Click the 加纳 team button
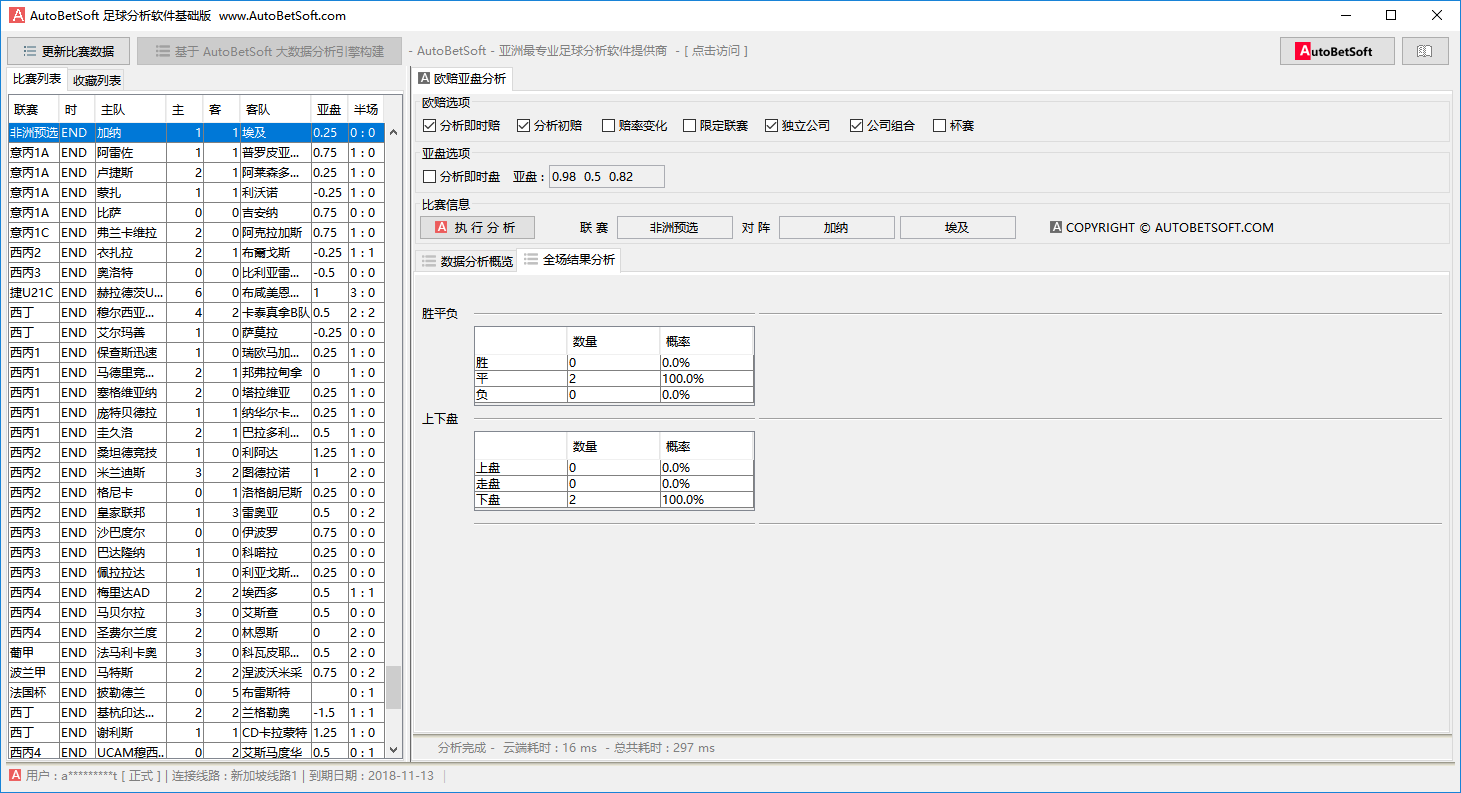The image size is (1461, 793). 836,228
